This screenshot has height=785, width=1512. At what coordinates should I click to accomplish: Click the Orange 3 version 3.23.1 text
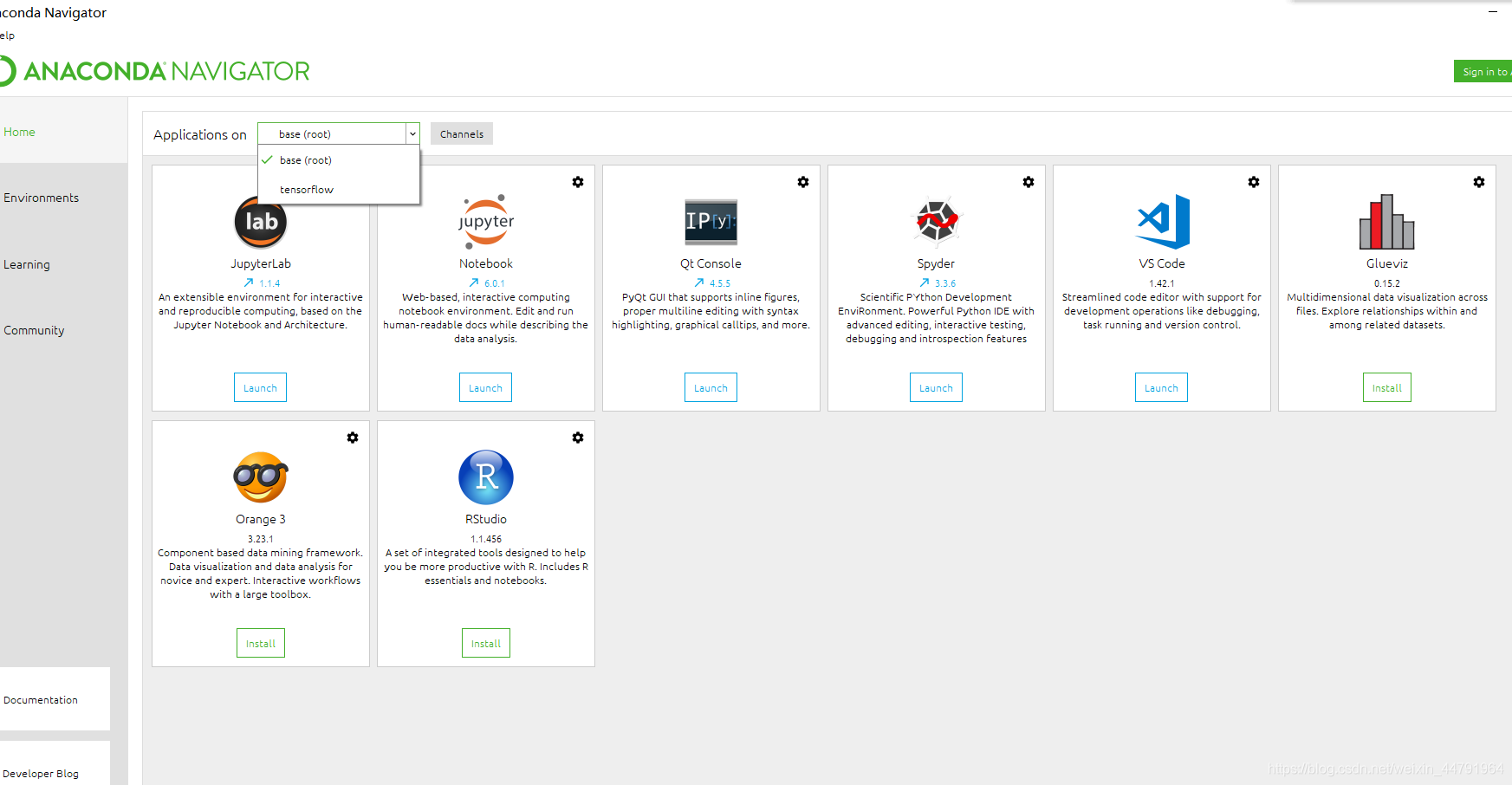click(x=261, y=539)
